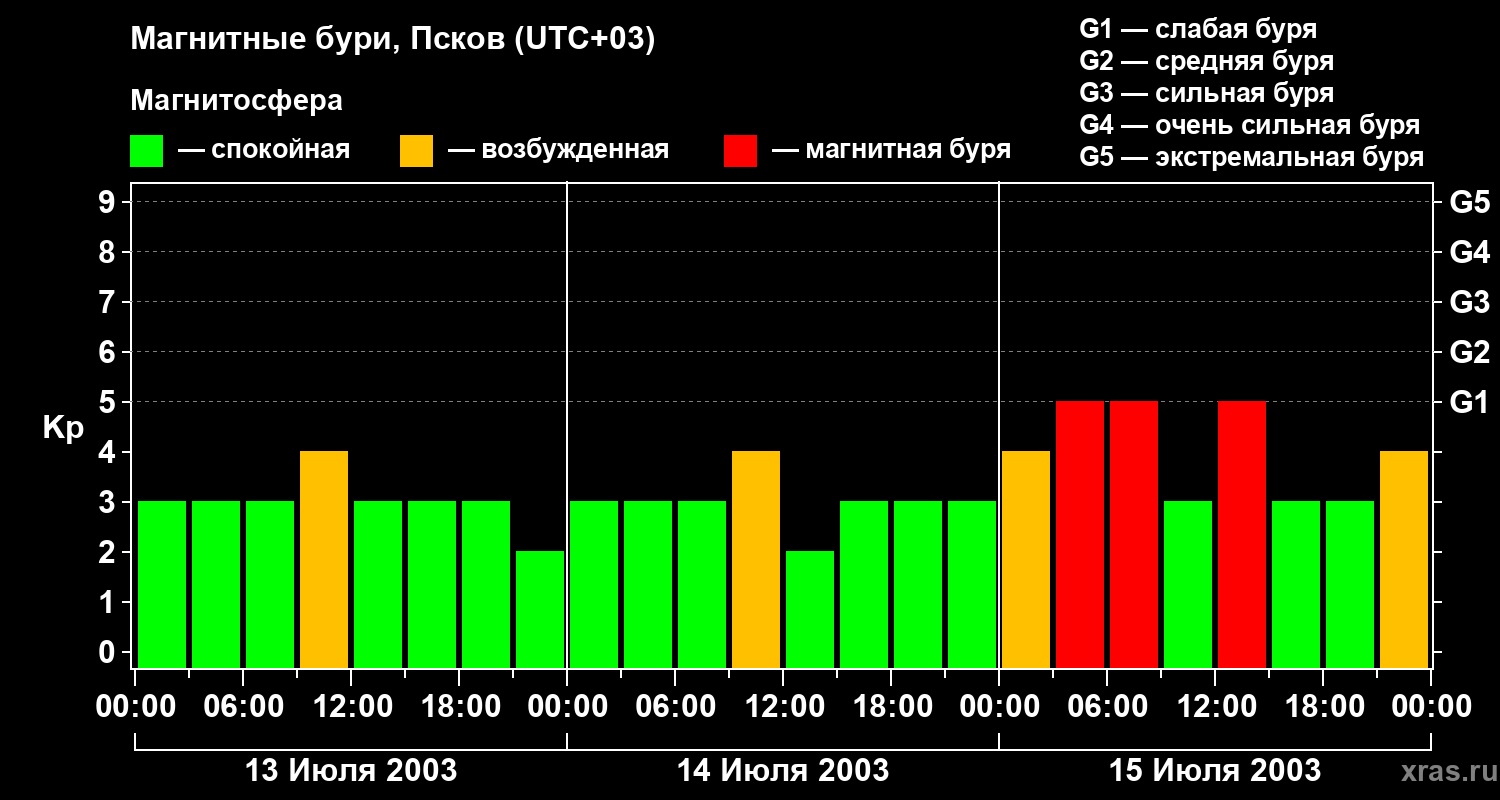Click the Kp axis value '0'
The height and width of the screenshot is (800, 1500).
point(109,652)
